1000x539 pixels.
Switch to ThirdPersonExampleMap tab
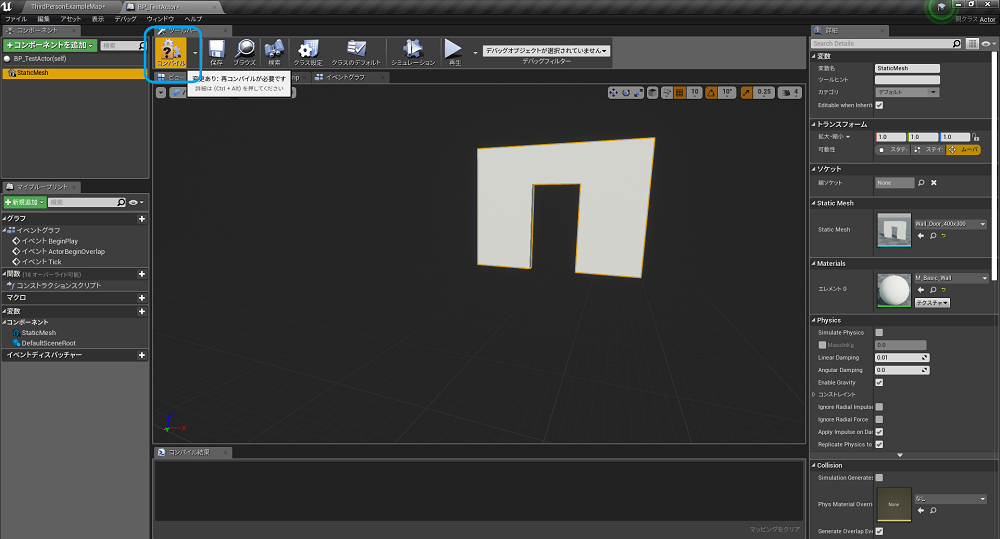(x=68, y=6)
